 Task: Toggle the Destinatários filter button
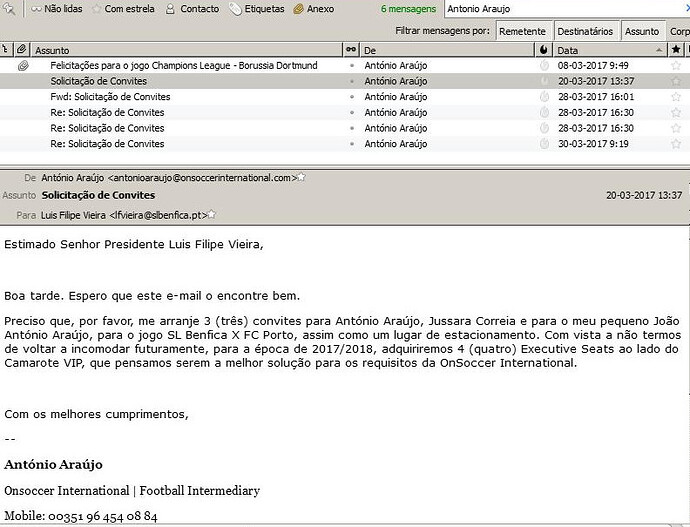pyautogui.click(x=585, y=31)
